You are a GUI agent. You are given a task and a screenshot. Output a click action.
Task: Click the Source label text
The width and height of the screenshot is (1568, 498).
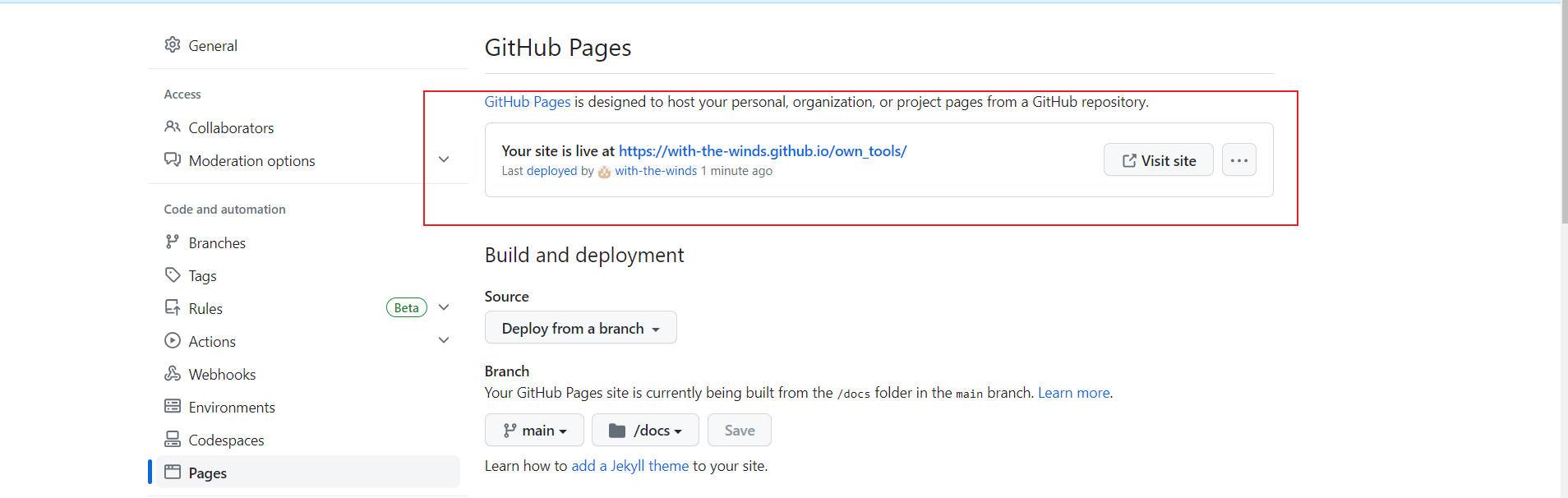click(x=507, y=297)
